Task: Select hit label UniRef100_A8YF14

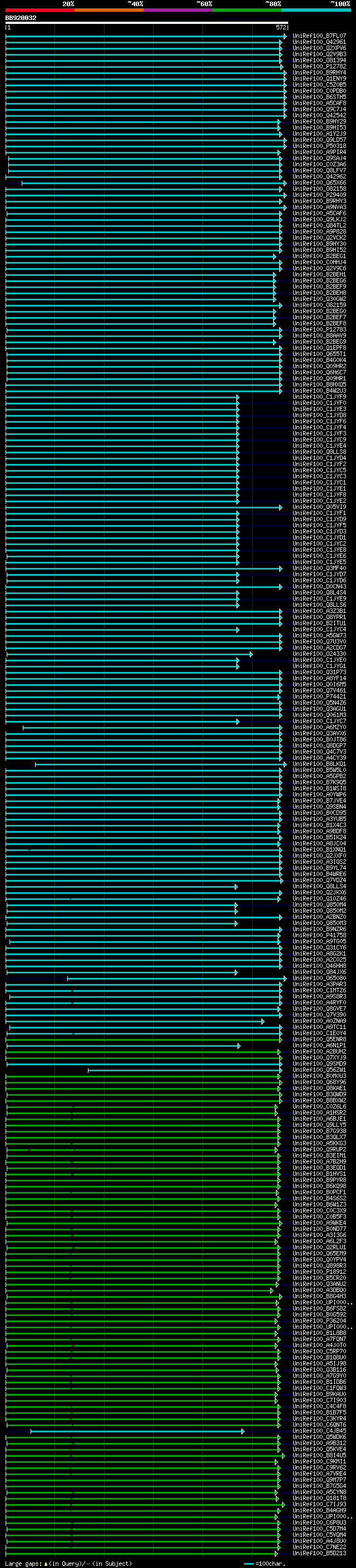Action: point(319,678)
